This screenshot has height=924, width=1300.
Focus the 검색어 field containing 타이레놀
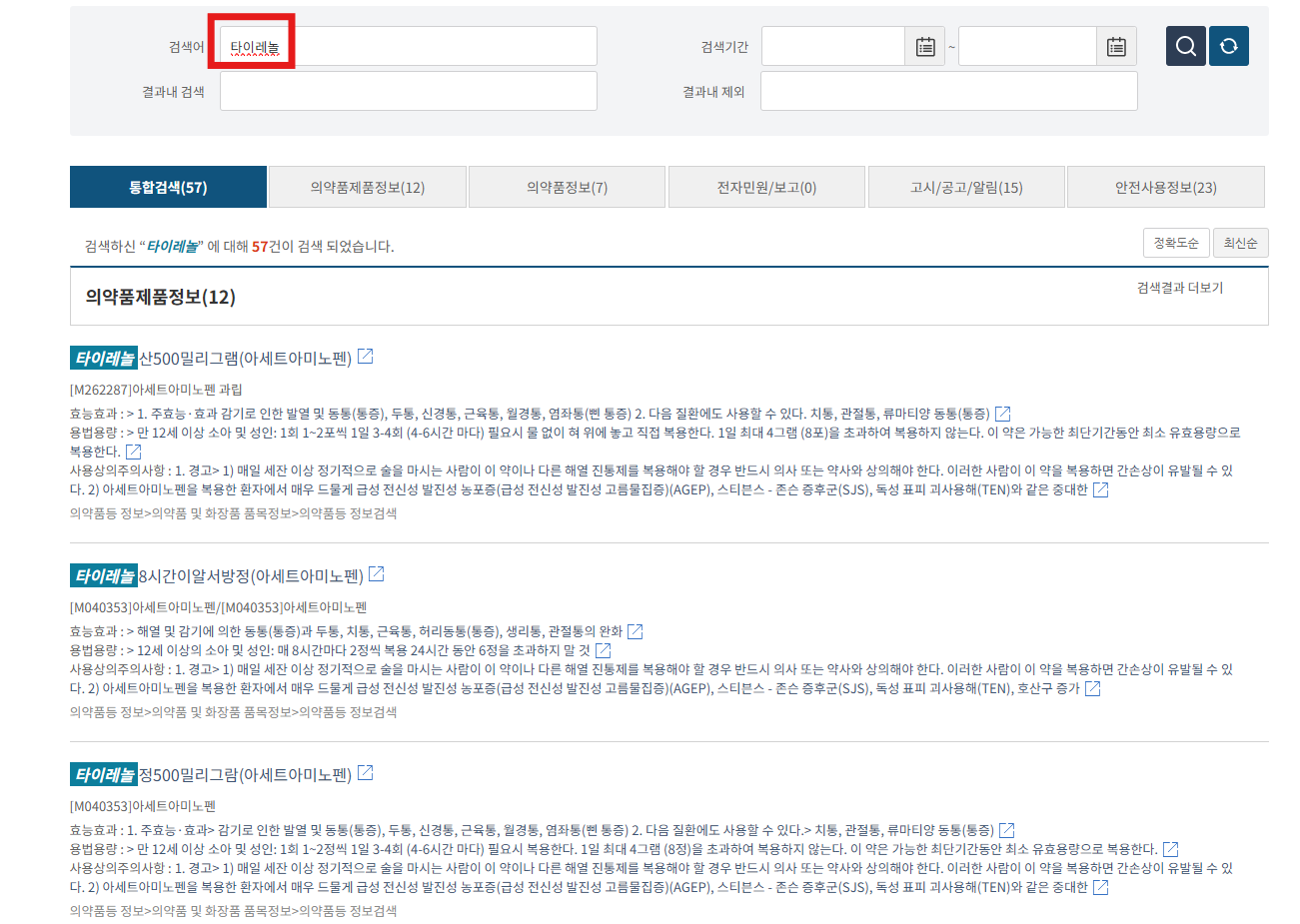(409, 46)
